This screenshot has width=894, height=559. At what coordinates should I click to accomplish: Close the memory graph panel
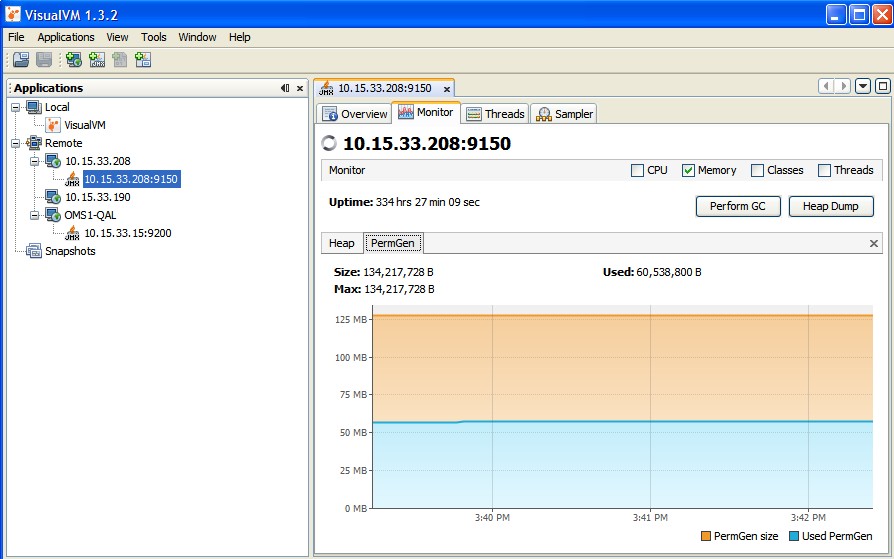coord(873,244)
